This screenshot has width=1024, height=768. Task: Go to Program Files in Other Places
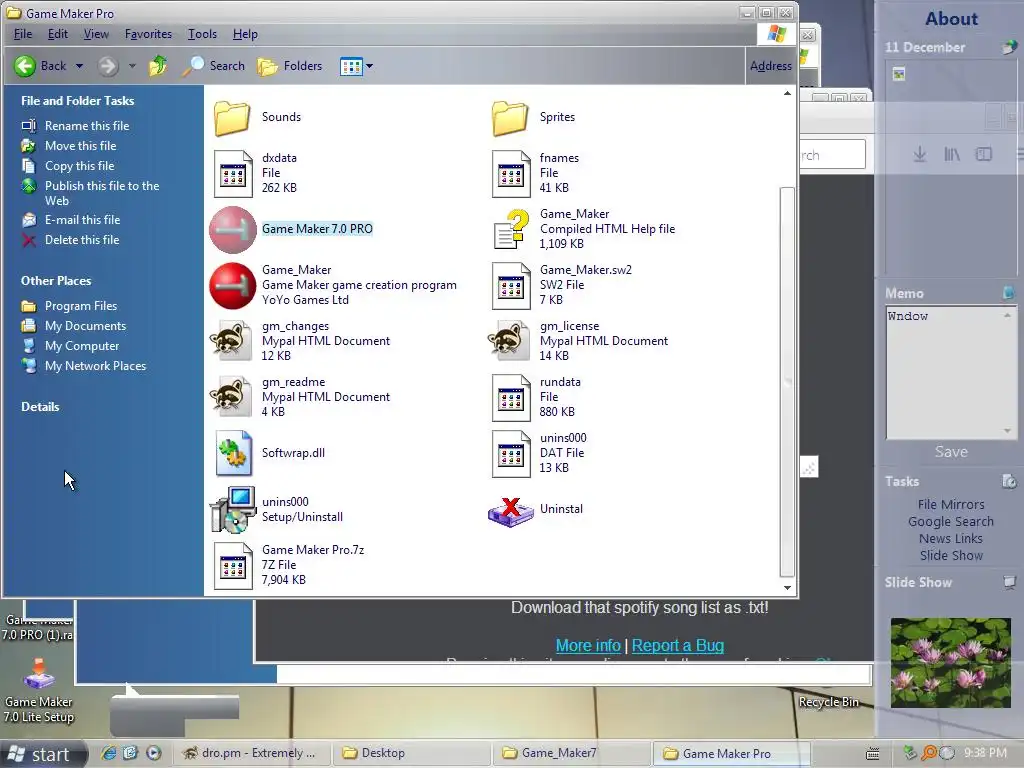pyautogui.click(x=81, y=306)
